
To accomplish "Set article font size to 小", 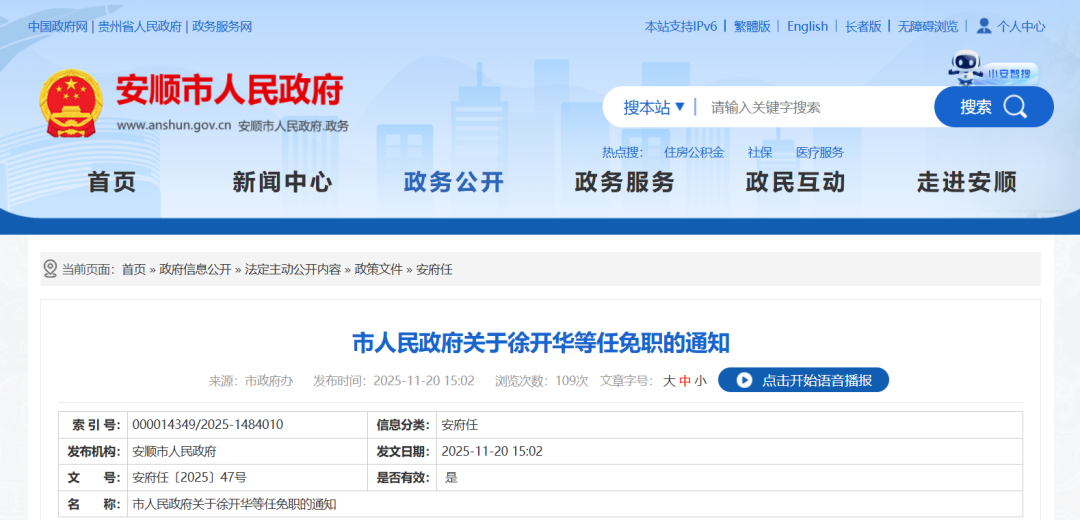I will [700, 381].
